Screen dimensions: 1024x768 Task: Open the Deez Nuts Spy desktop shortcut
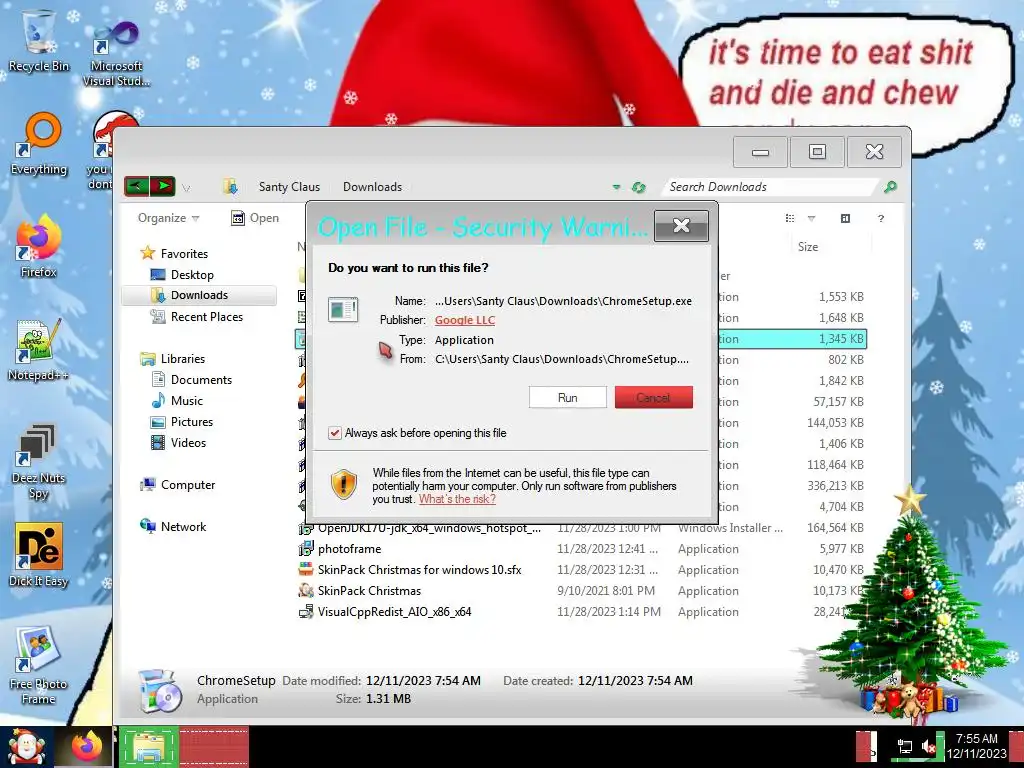39,461
